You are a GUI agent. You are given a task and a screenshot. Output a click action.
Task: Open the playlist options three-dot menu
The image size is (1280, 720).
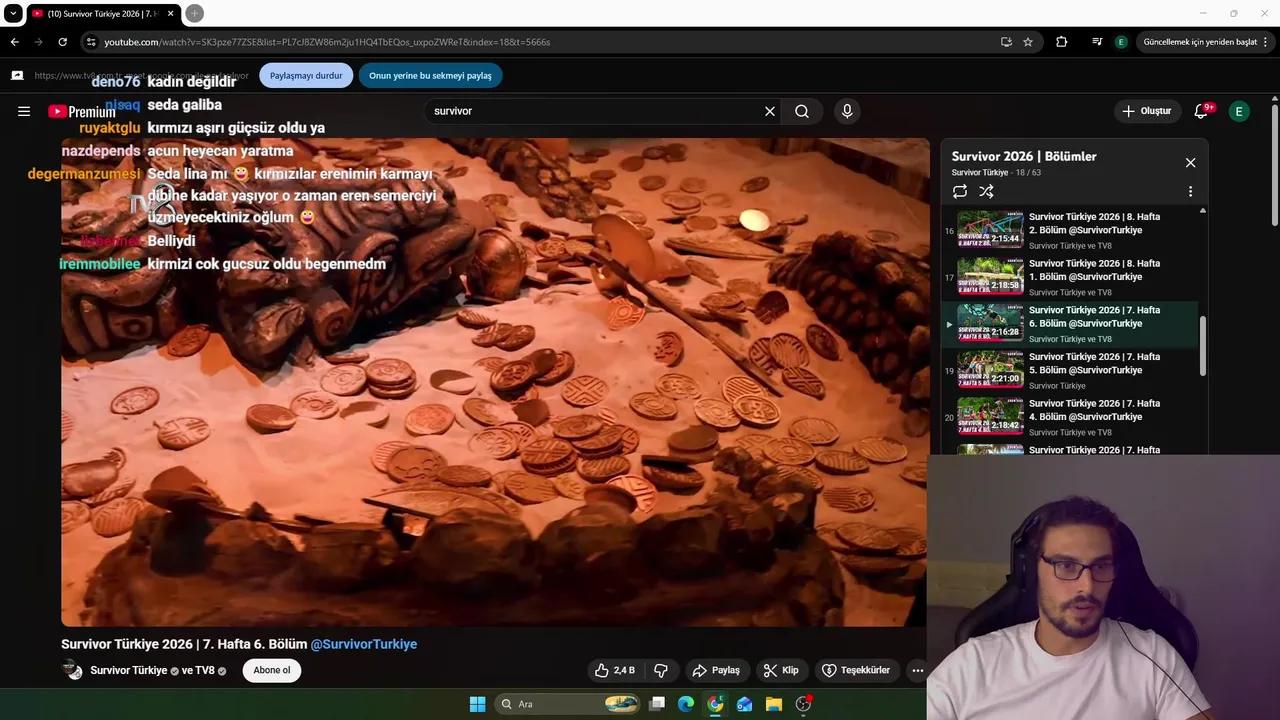tap(1190, 191)
